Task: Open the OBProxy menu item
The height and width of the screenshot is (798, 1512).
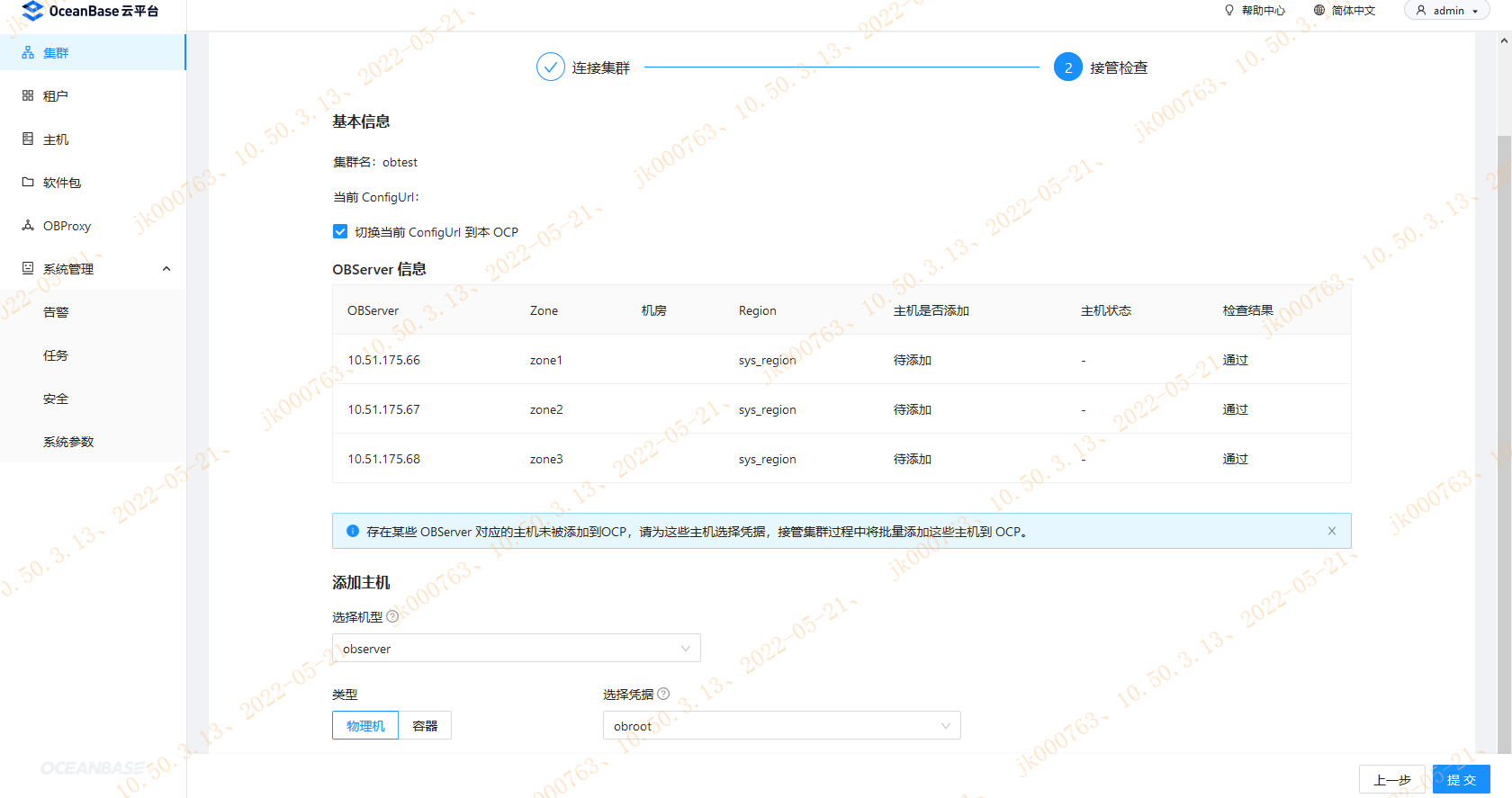Action: 93,225
